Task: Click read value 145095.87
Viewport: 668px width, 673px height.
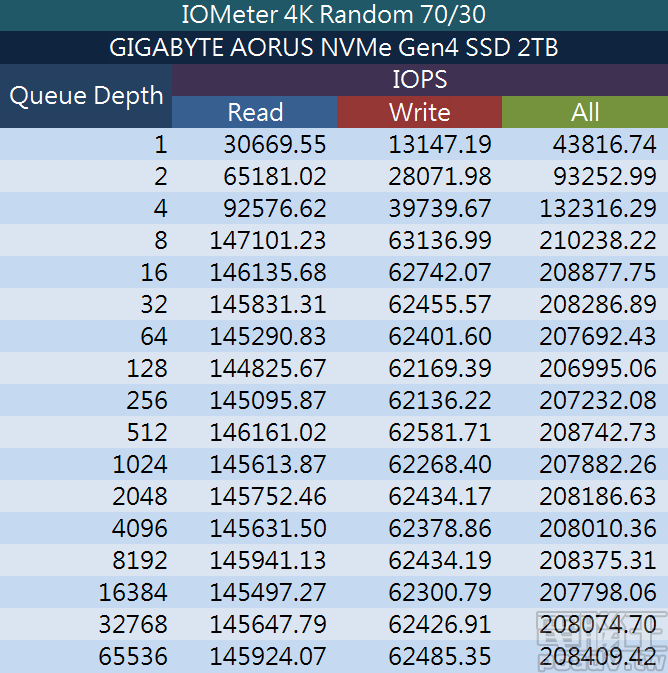Action: 268,400
